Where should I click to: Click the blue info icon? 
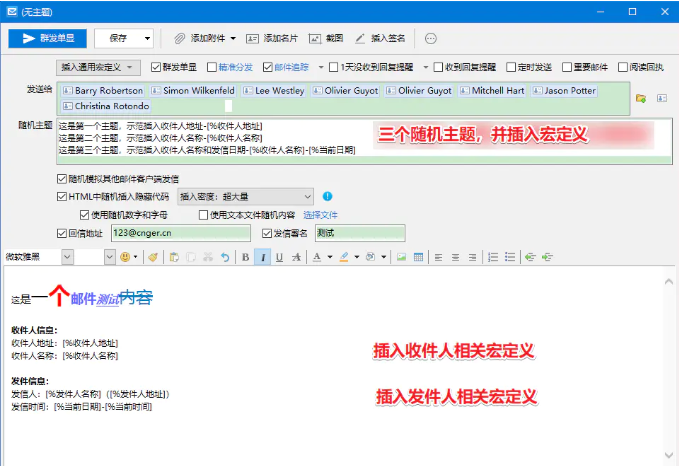pyautogui.click(x=327, y=197)
